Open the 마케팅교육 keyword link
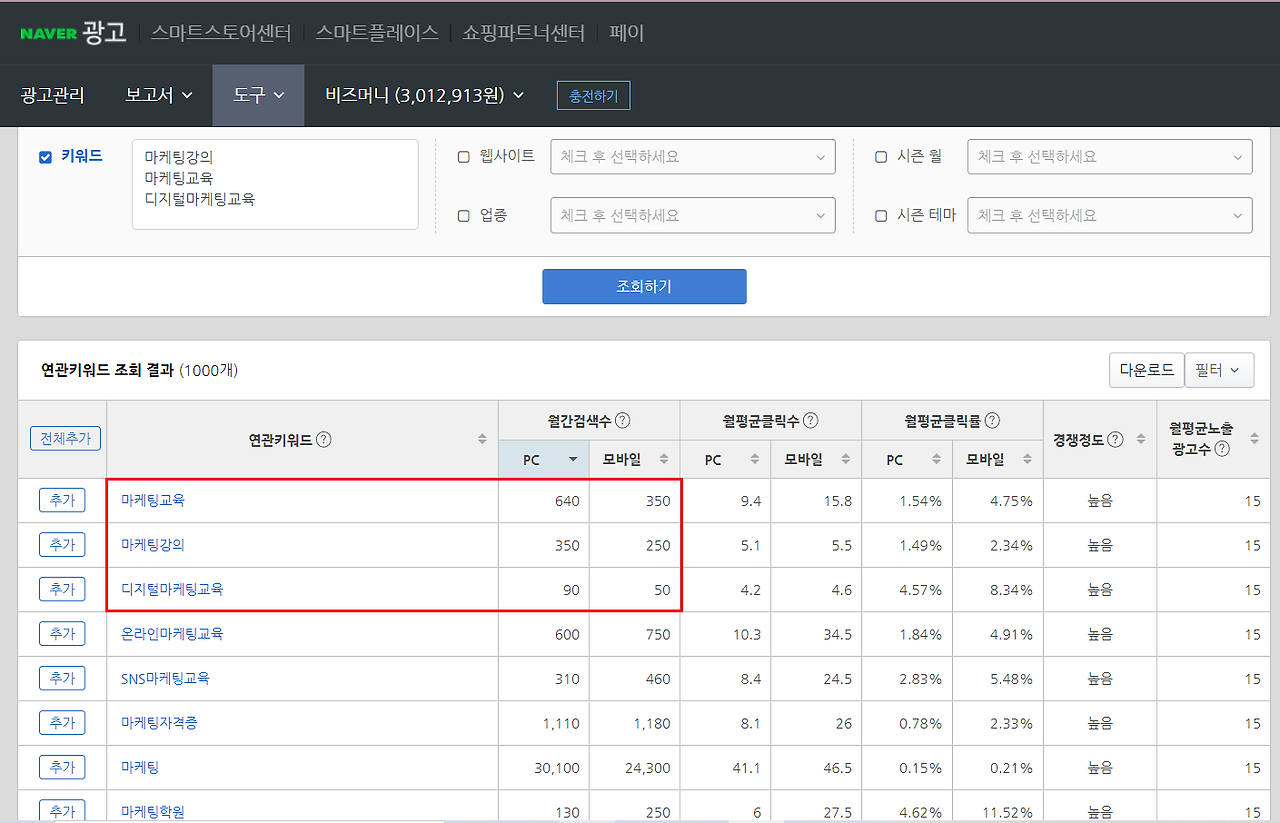 (153, 500)
